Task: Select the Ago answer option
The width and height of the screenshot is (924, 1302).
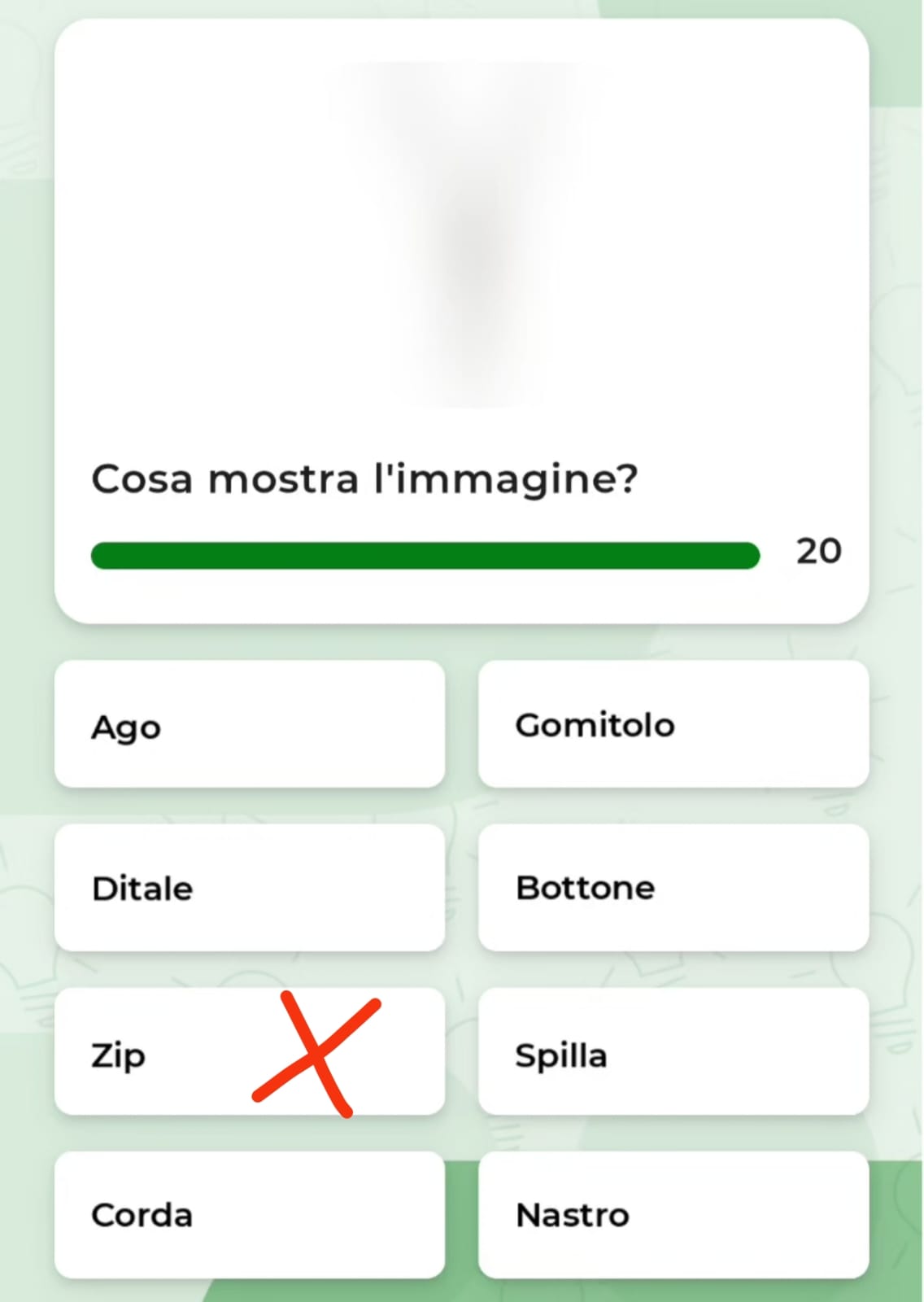Action: pyautogui.click(x=249, y=724)
